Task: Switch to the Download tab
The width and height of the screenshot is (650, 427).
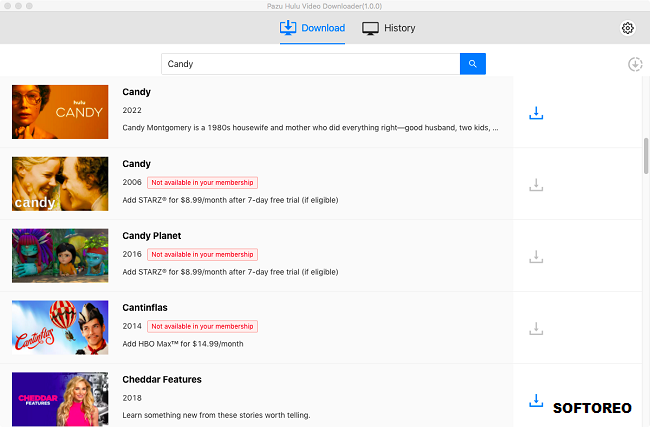Action: point(312,28)
